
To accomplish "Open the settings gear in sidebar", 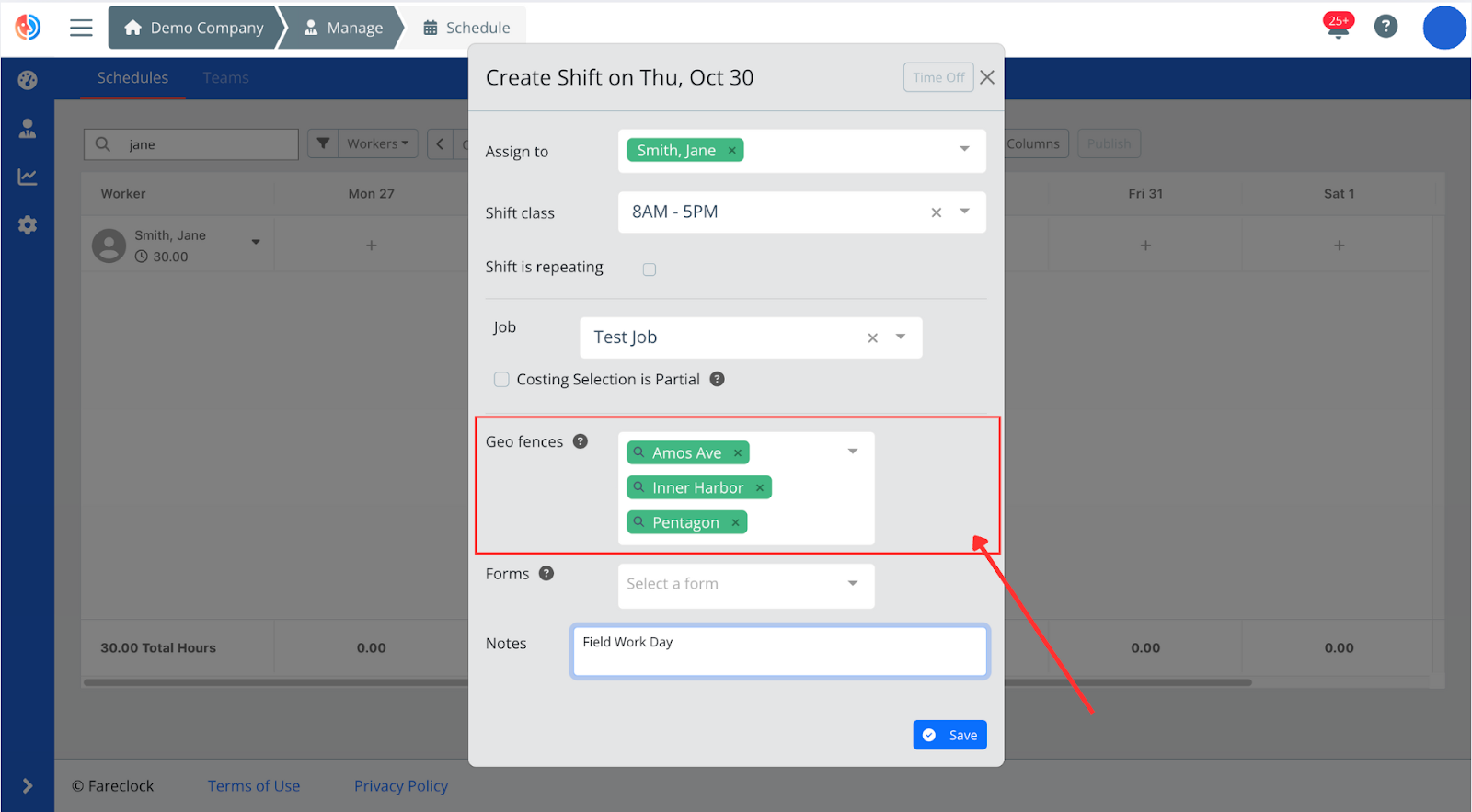I will coord(28,225).
